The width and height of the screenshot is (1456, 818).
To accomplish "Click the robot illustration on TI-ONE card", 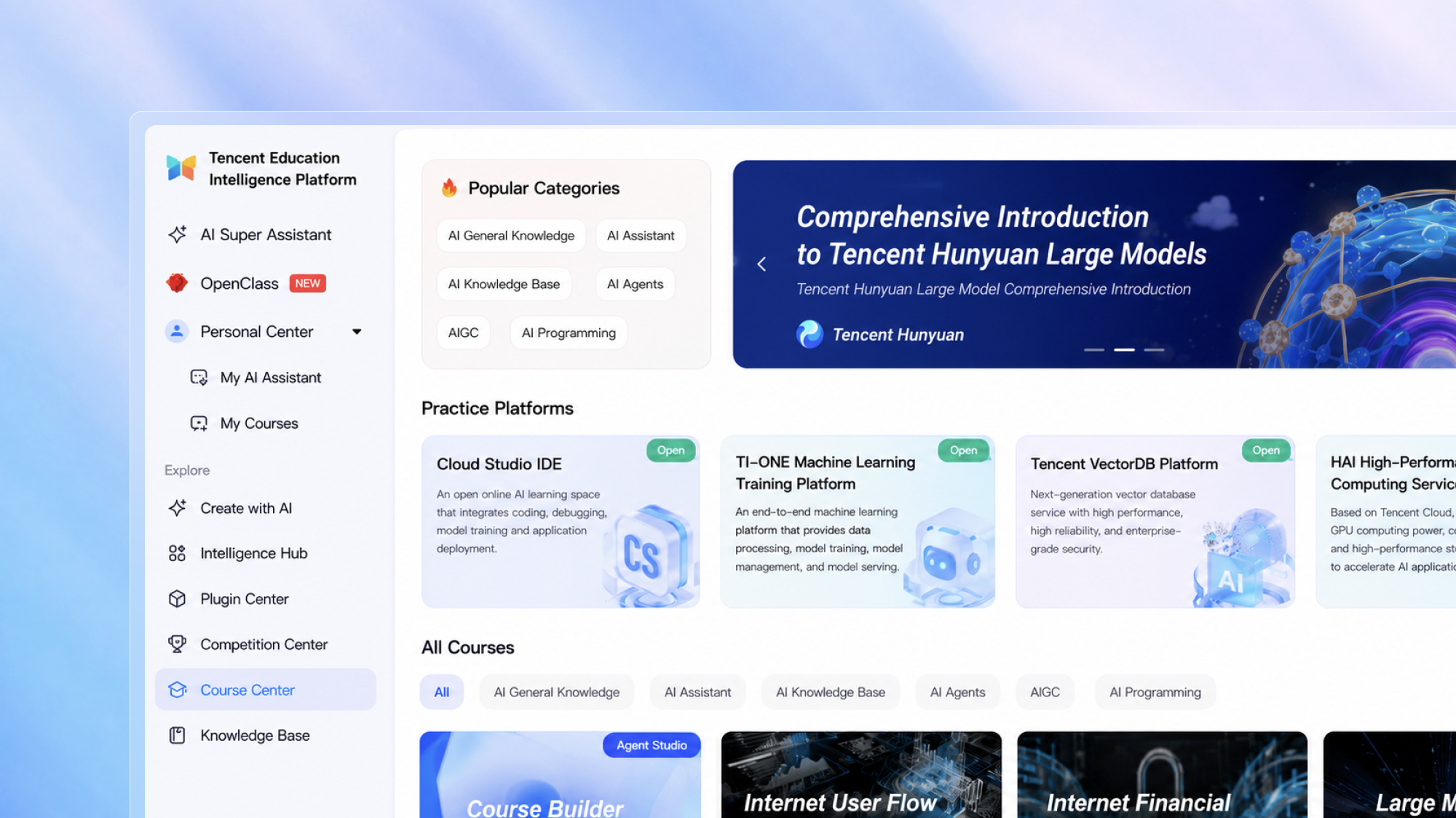I will click(948, 558).
